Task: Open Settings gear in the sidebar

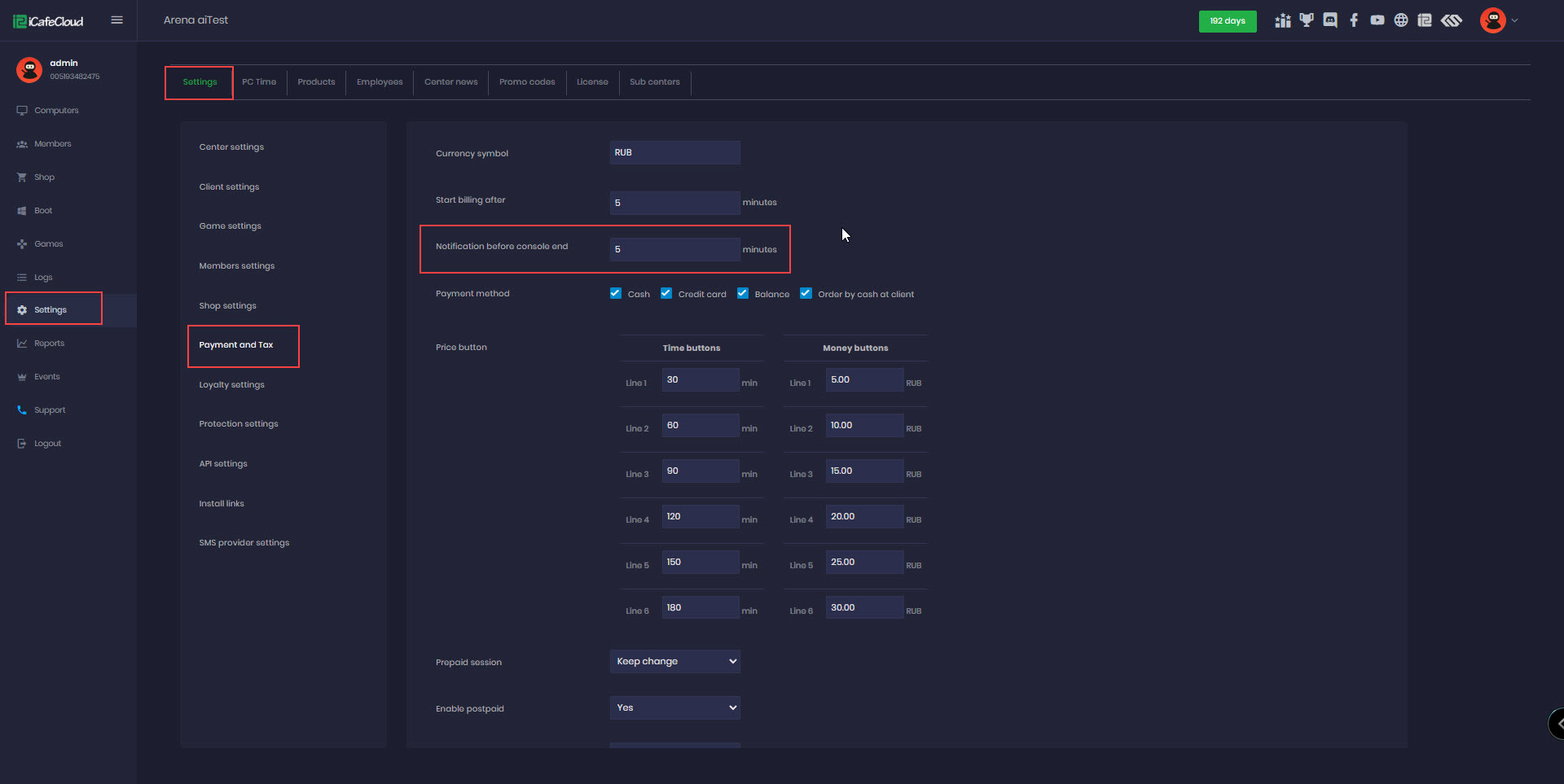Action: pyautogui.click(x=51, y=310)
